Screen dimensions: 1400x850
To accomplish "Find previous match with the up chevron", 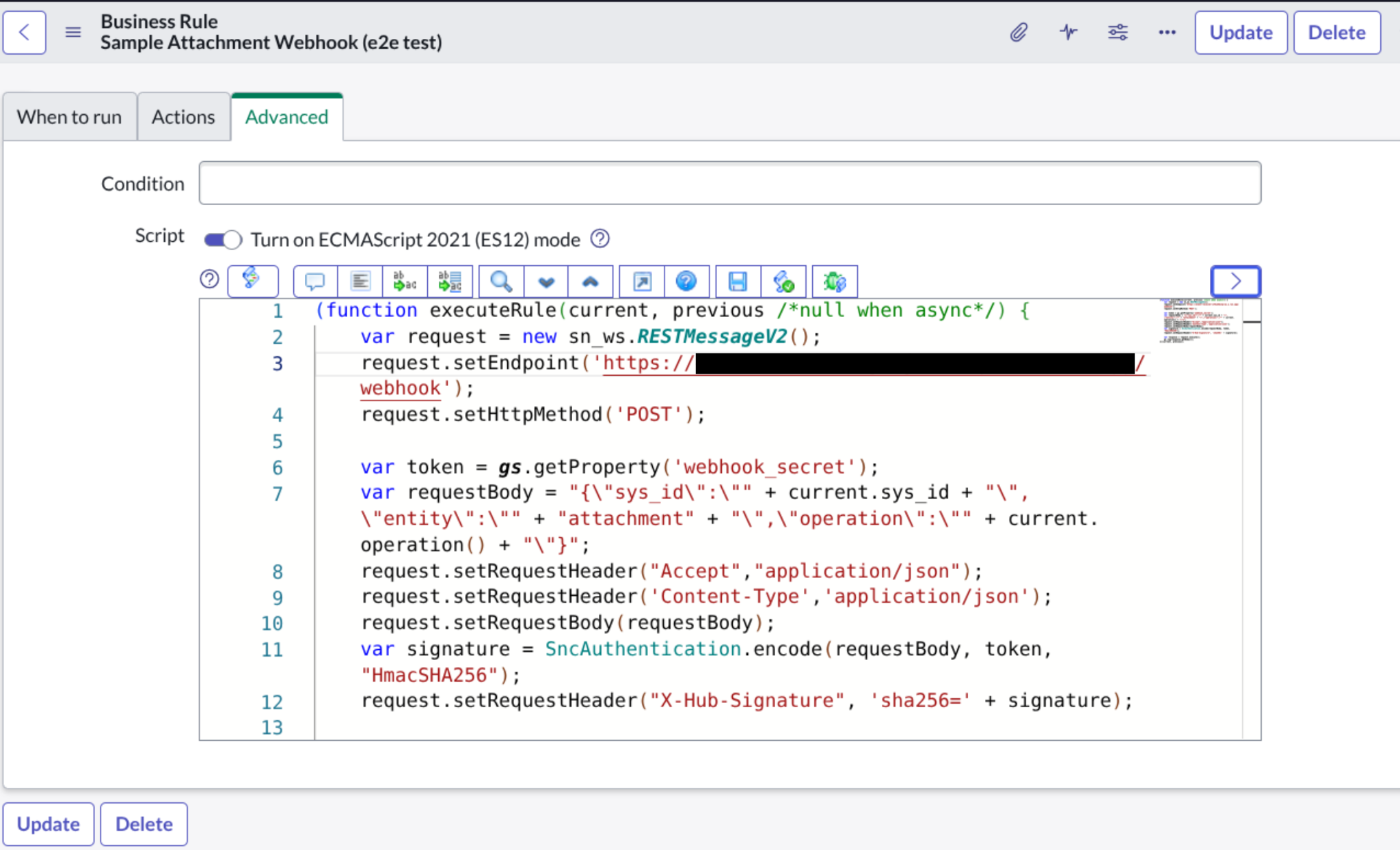I will coord(590,281).
